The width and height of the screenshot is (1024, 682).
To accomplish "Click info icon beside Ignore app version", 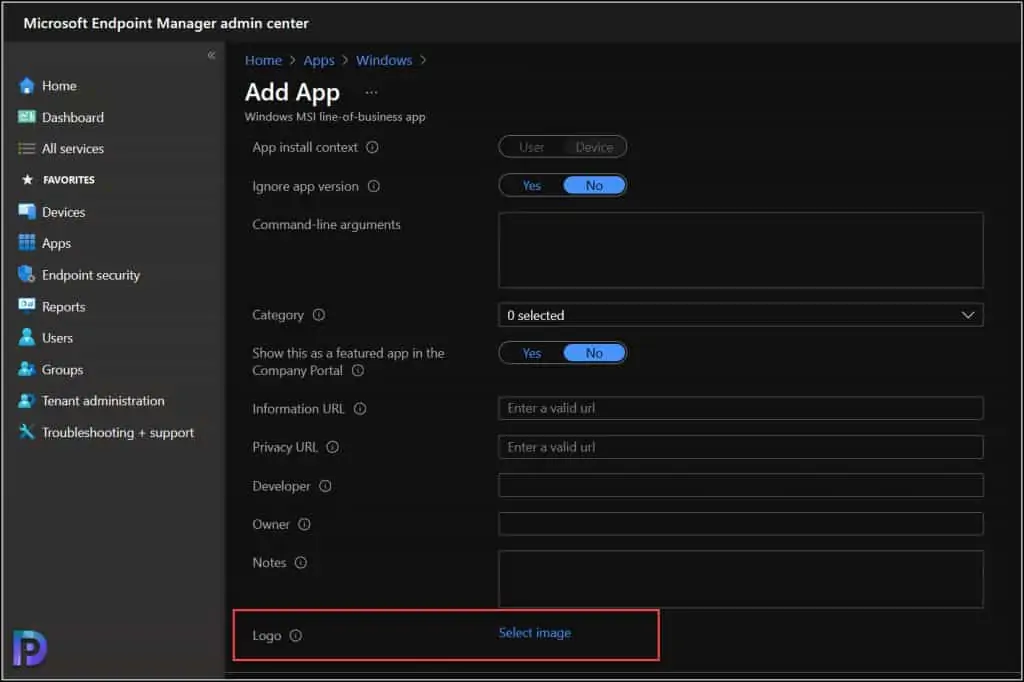I will (x=374, y=186).
